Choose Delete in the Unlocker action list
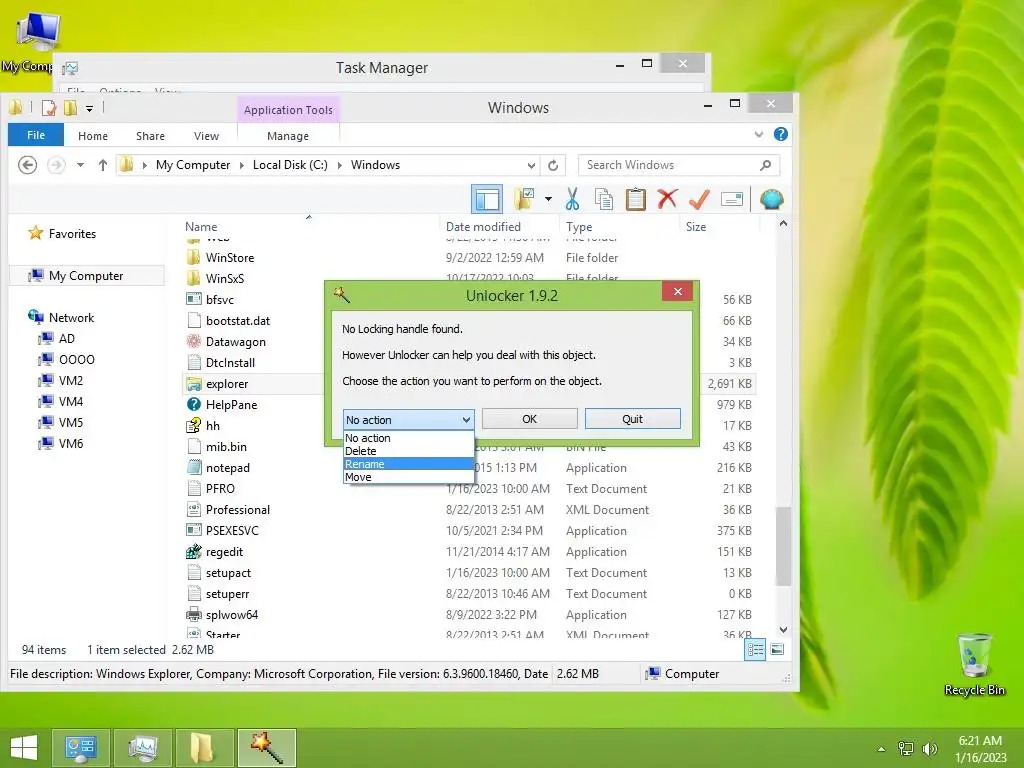 click(408, 451)
